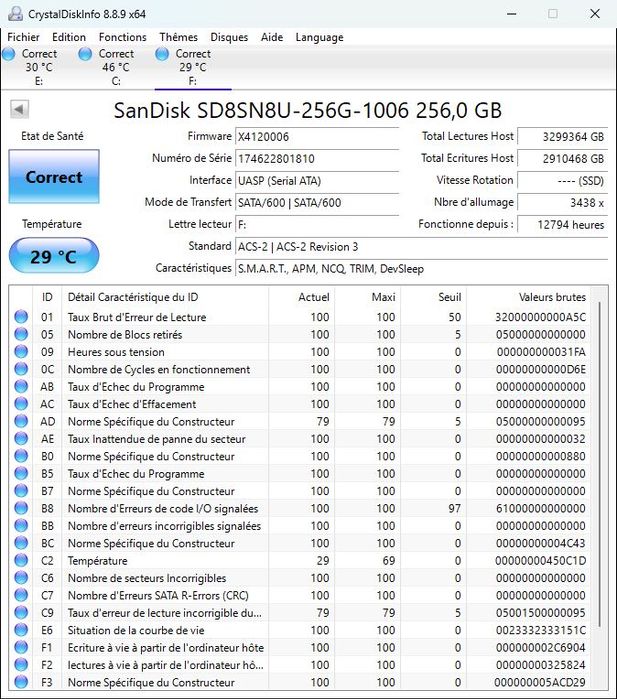This screenshot has height=699, width=617.
Task: Click status orb for ID B0 row
Action: 21,456
